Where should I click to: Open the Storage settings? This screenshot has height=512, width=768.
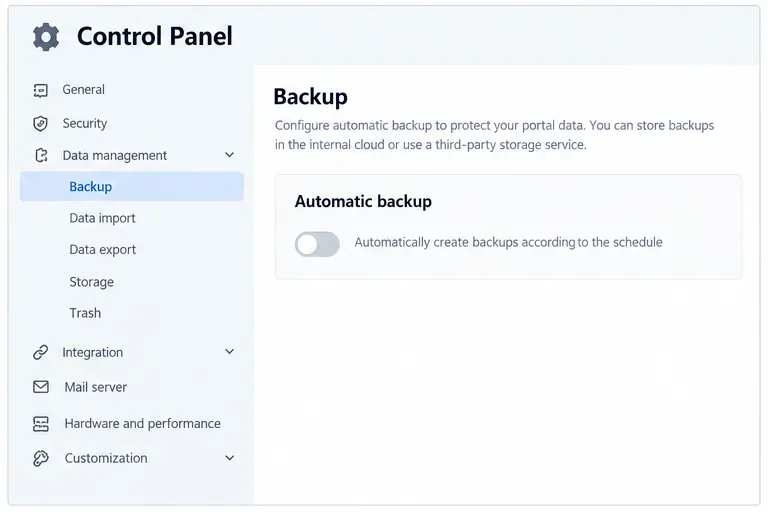(x=92, y=282)
